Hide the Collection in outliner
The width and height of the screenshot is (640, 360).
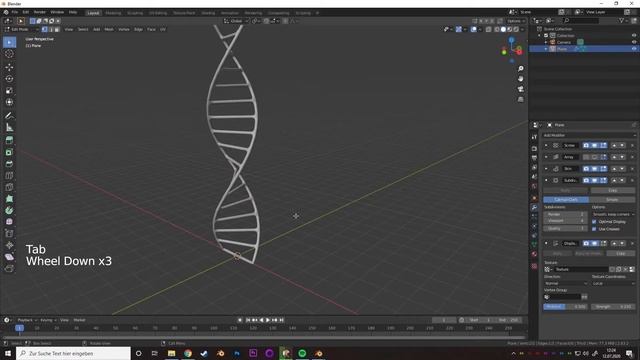coord(634,36)
